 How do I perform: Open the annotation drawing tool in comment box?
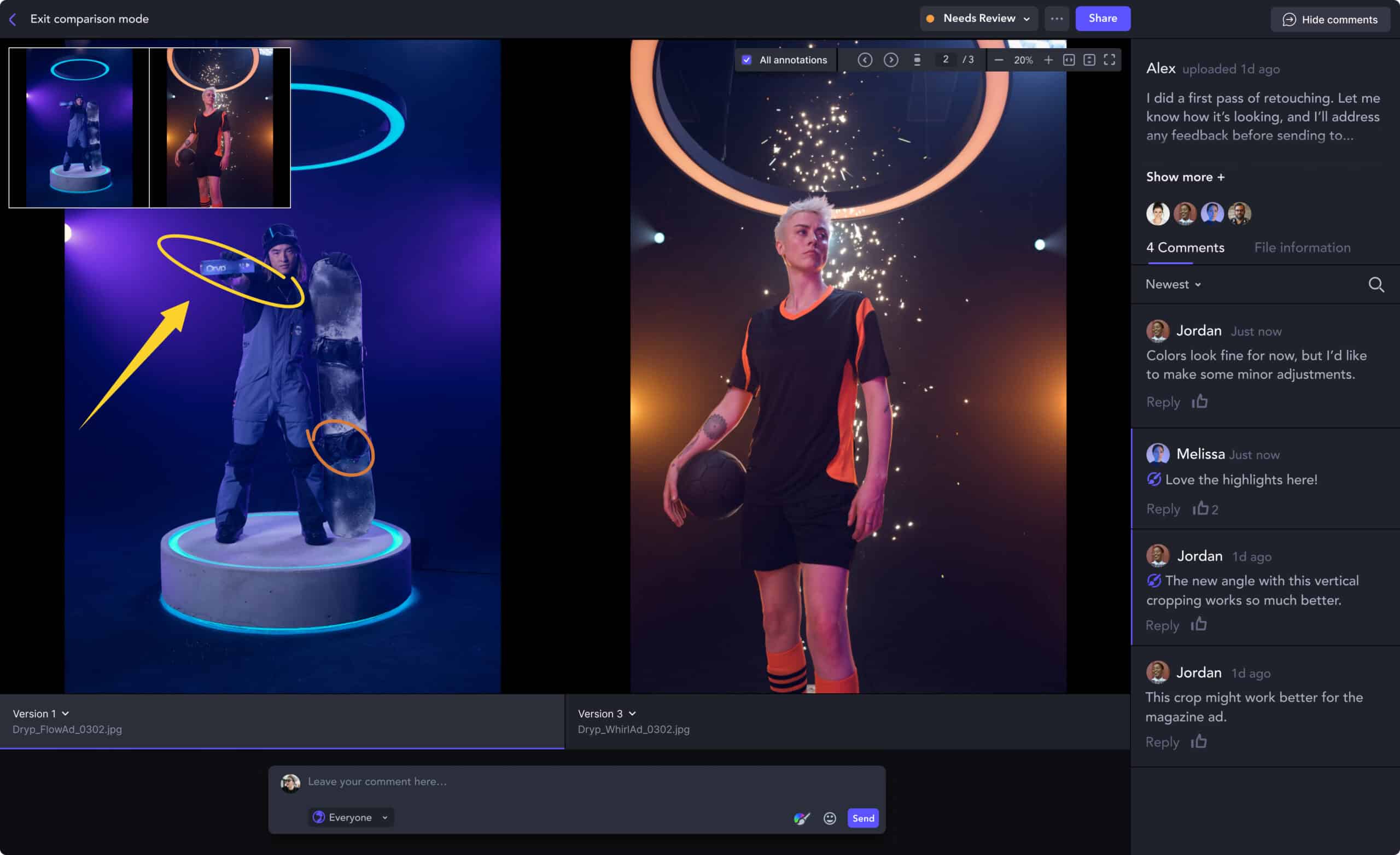click(802, 818)
